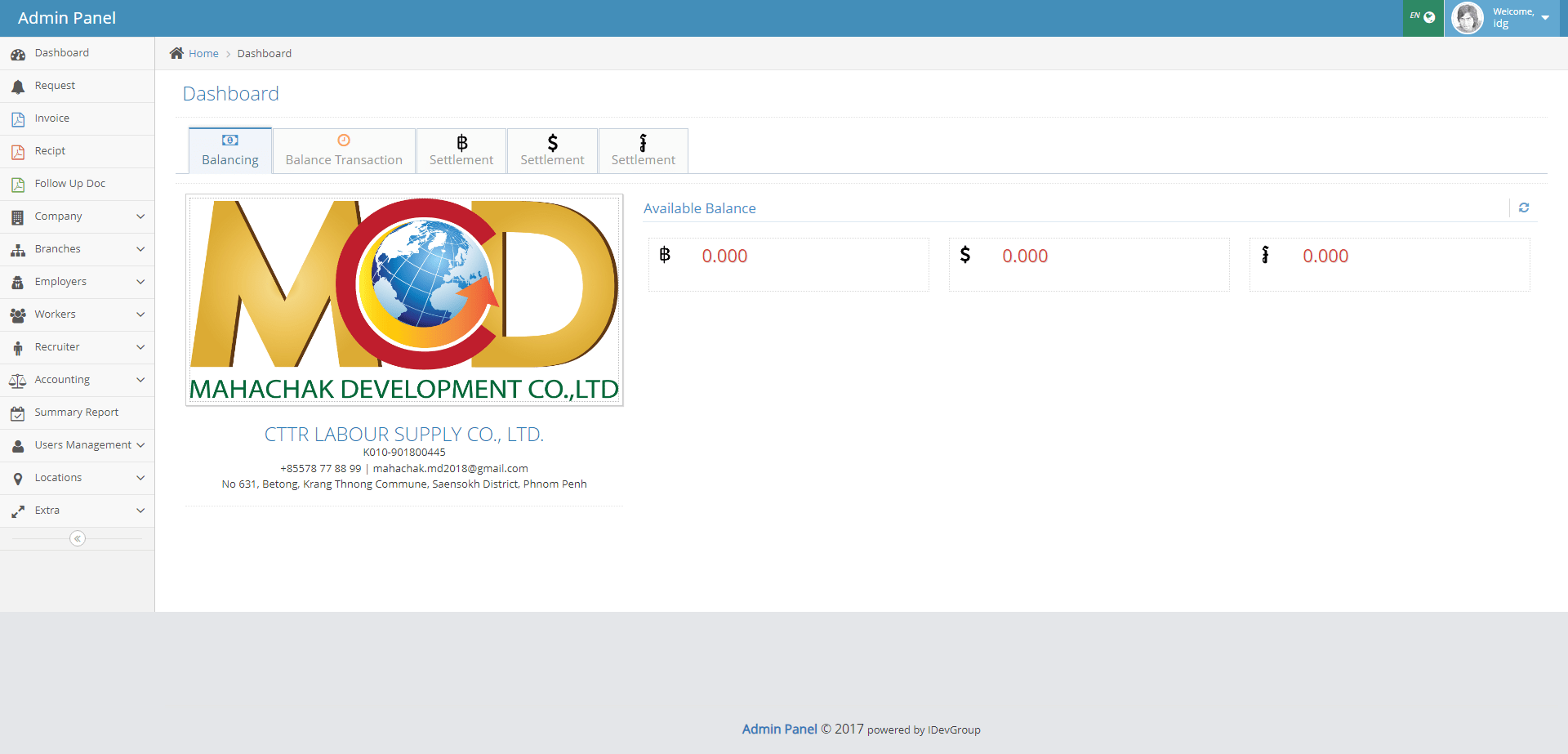Image resolution: width=1568 pixels, height=754 pixels.
Task: Click the Employers icon in sidebar
Action: tap(18, 283)
